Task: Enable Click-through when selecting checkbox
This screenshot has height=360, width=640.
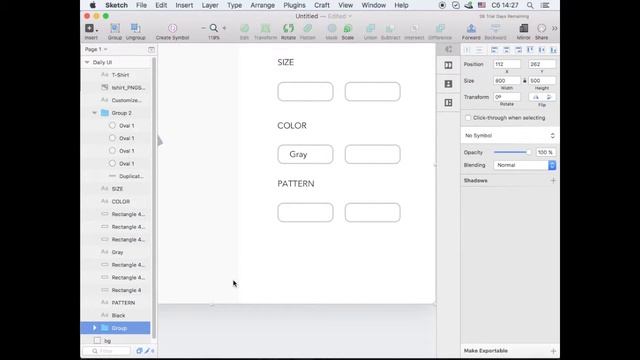Action: (468, 118)
